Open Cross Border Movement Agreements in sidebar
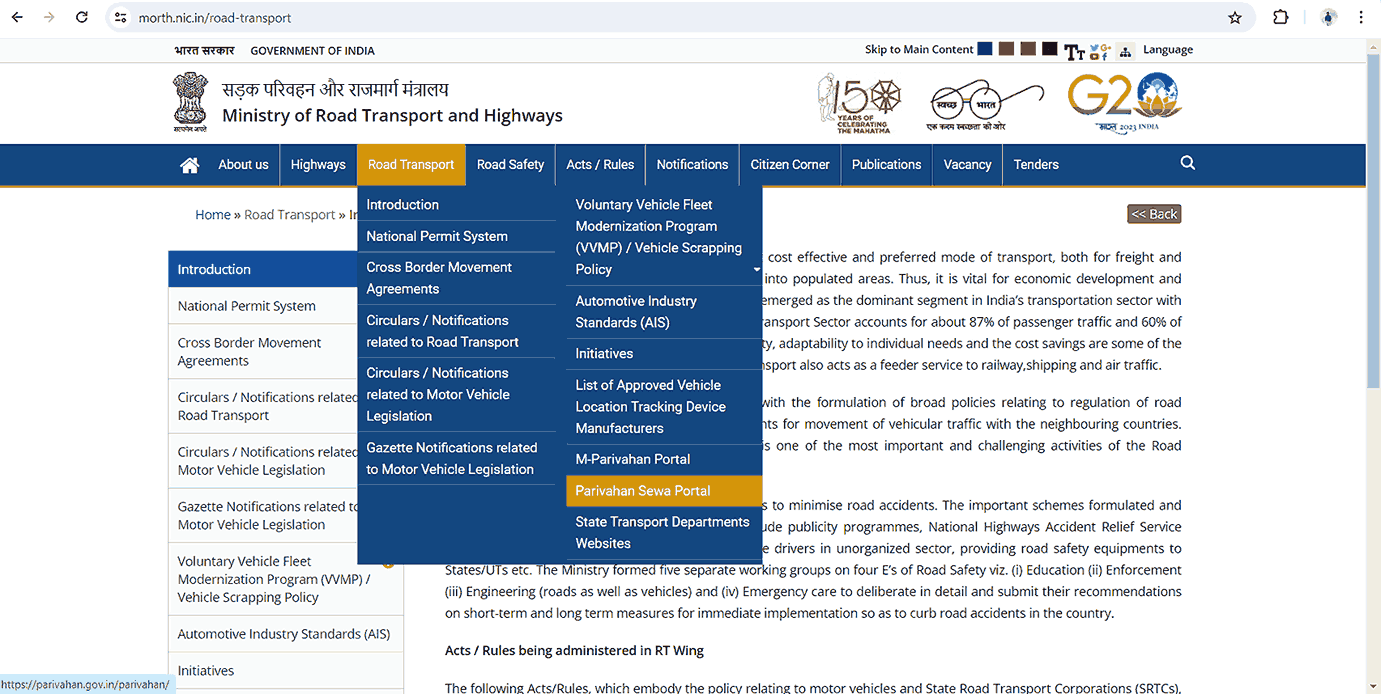Screen dimensions: 1381x694 pyautogui.click(x=263, y=352)
